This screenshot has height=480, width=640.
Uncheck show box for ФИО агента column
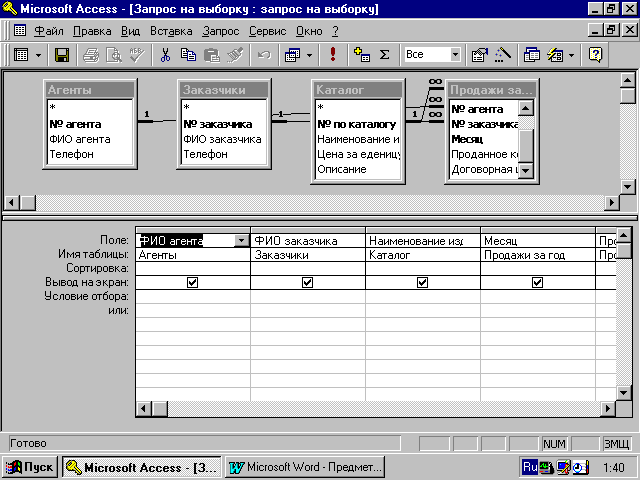coord(192,282)
